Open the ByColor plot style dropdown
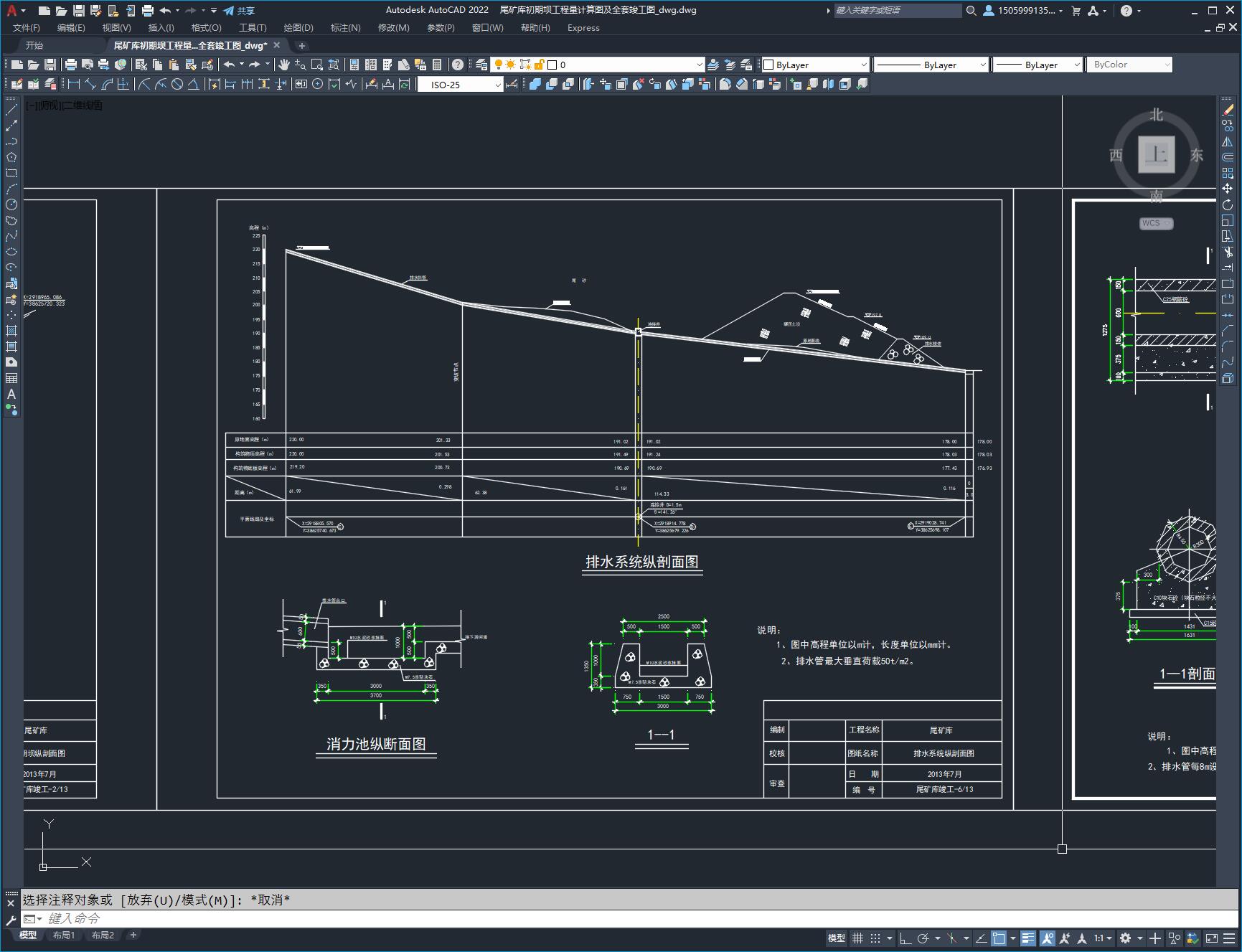The width and height of the screenshot is (1242, 952). point(1129,65)
